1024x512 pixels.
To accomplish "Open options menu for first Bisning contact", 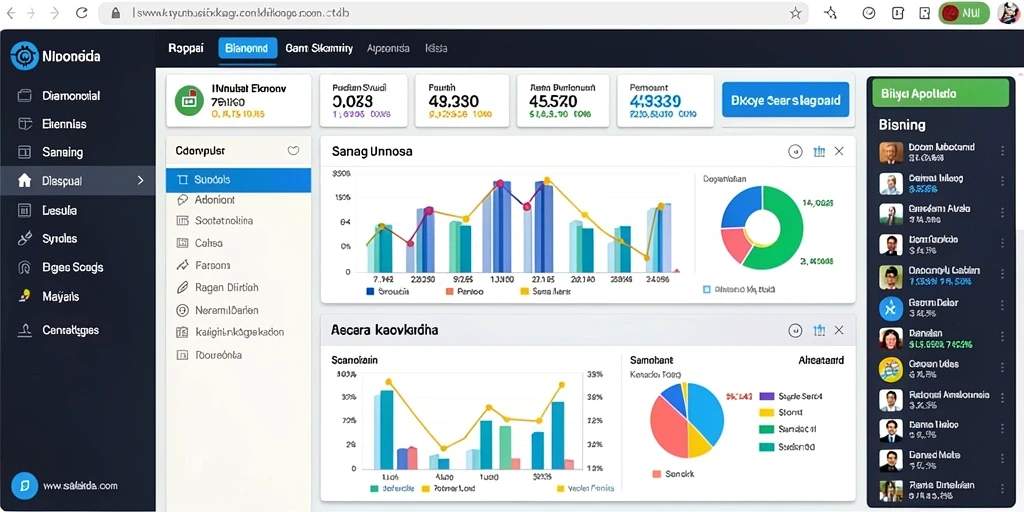I will tap(1002, 152).
